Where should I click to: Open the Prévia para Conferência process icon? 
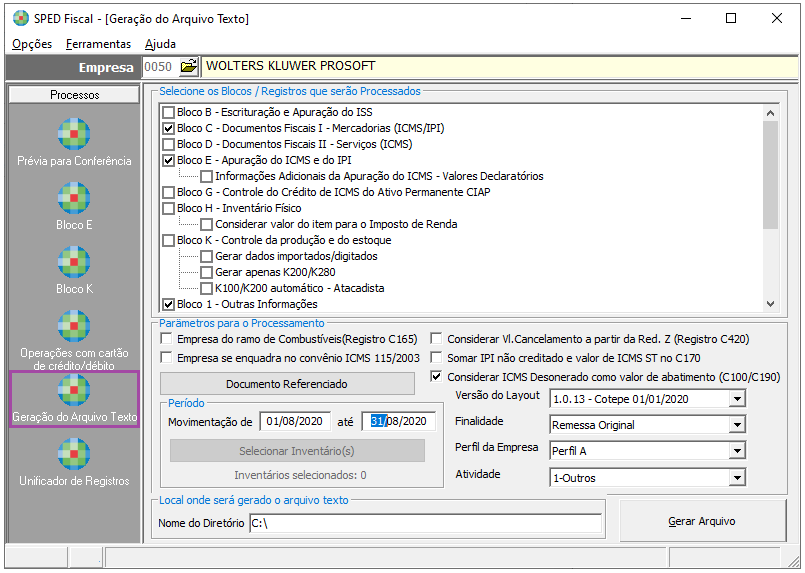(x=74, y=134)
